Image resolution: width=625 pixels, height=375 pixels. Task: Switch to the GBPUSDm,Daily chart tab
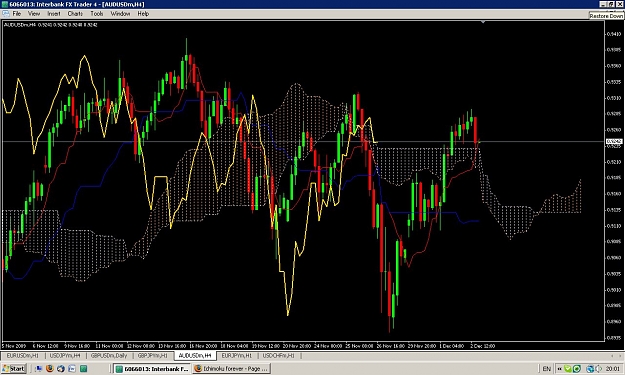point(109,355)
